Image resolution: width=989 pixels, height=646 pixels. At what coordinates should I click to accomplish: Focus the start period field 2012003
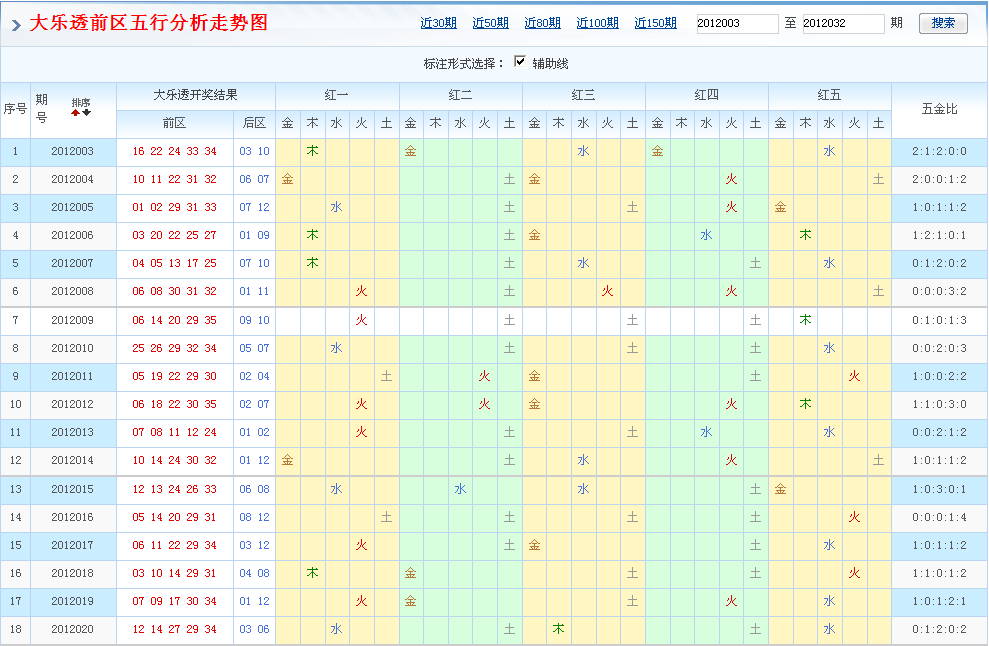point(737,23)
